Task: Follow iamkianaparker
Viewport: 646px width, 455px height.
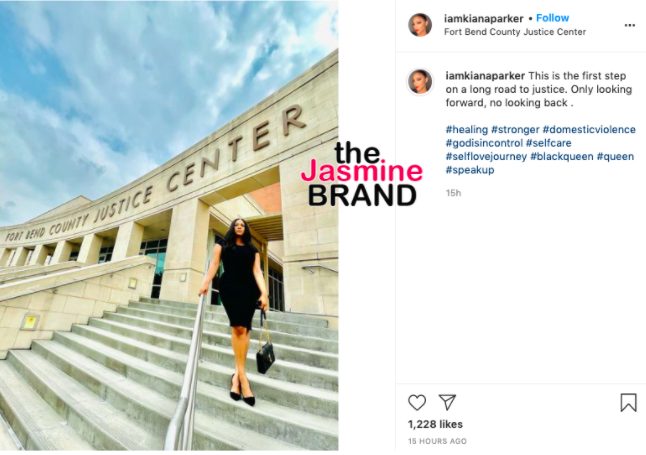Action: [x=552, y=18]
